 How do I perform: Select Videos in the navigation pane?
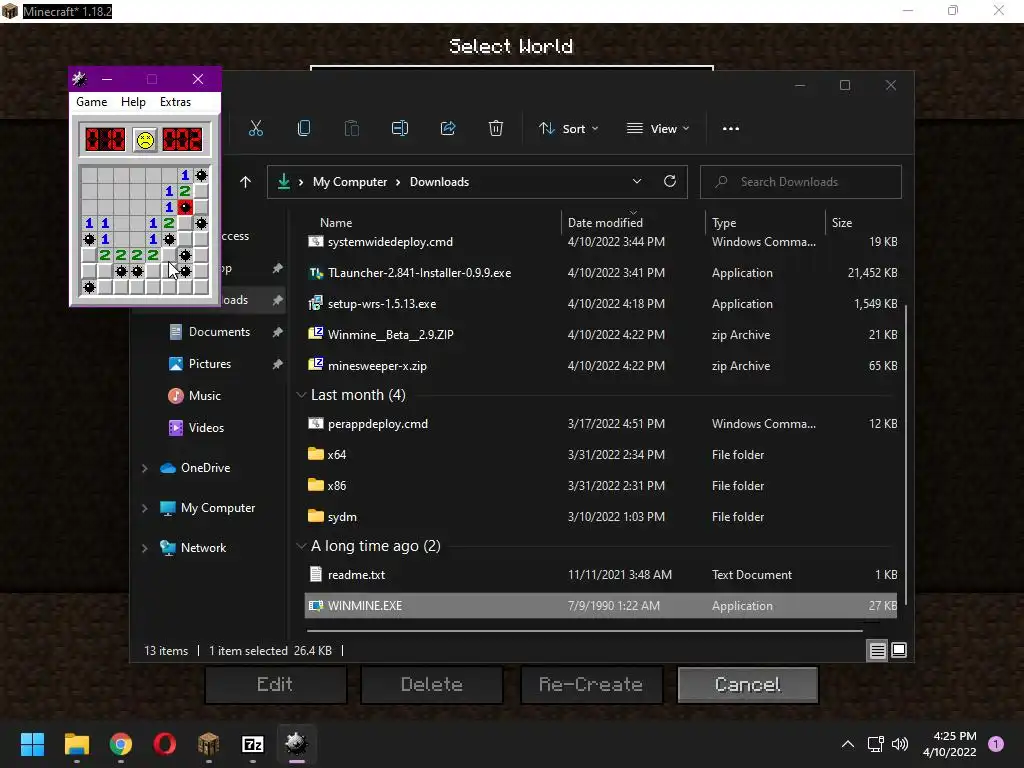point(206,428)
